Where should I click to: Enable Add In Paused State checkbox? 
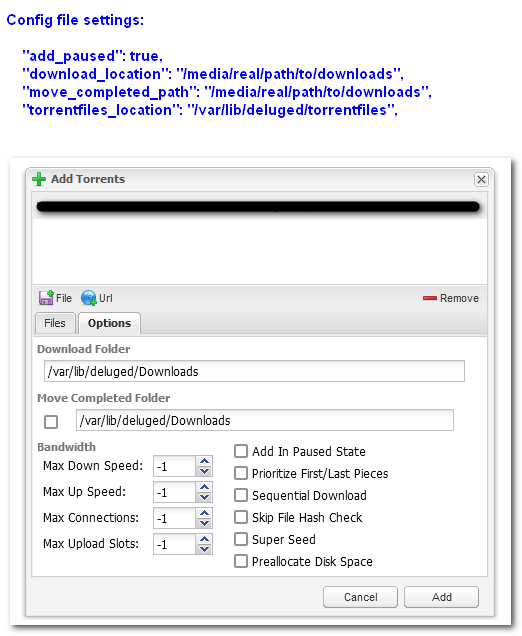241,451
